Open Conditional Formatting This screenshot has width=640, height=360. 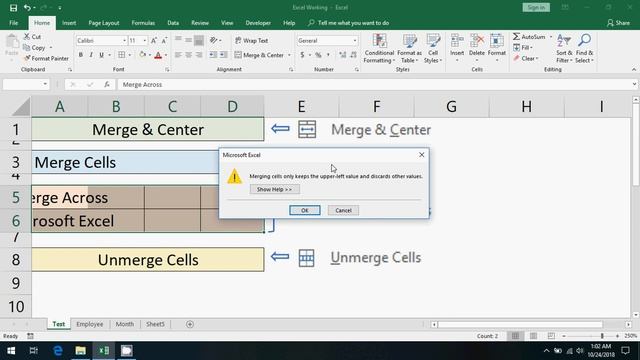click(x=379, y=49)
